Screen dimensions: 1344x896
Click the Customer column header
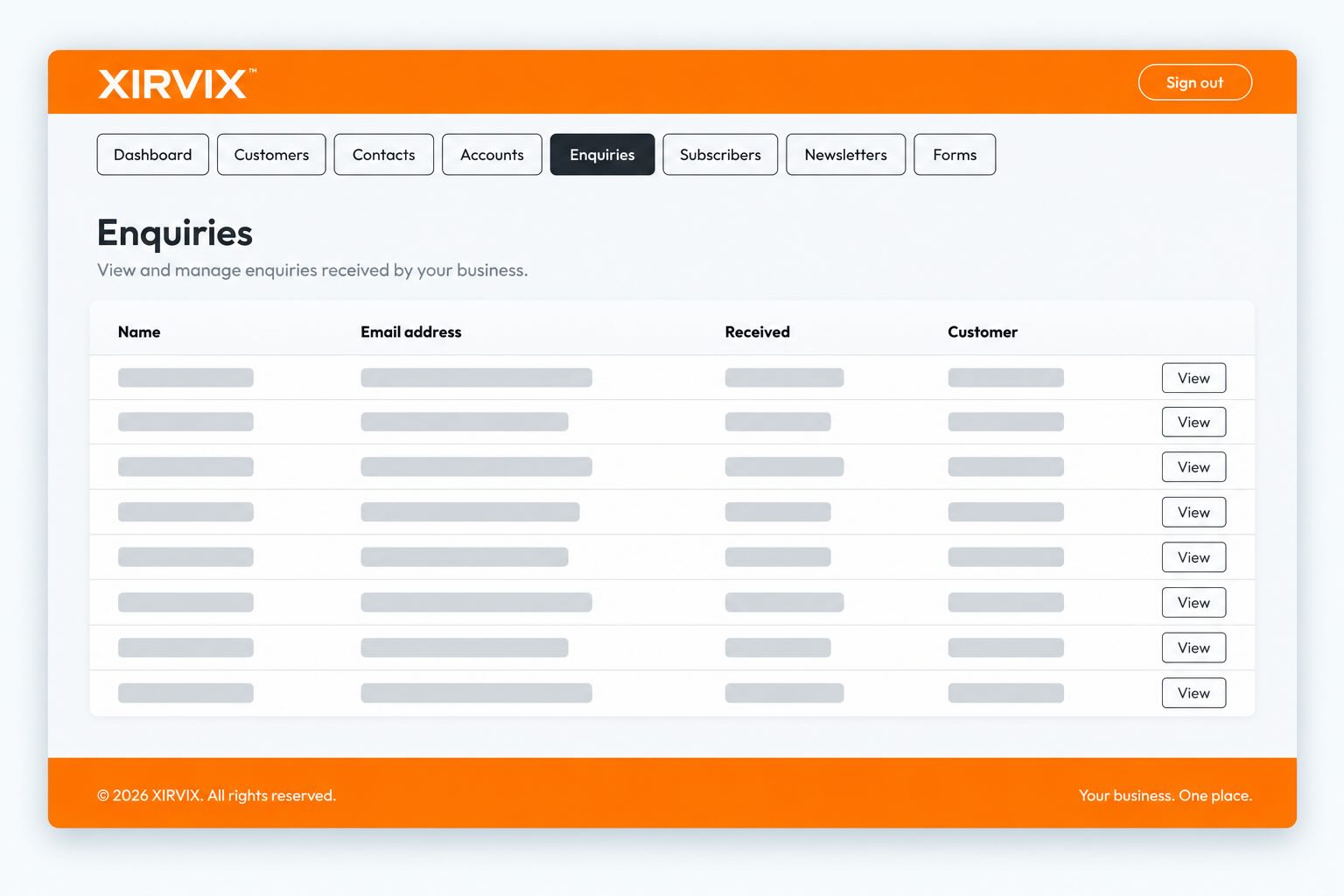(x=983, y=332)
